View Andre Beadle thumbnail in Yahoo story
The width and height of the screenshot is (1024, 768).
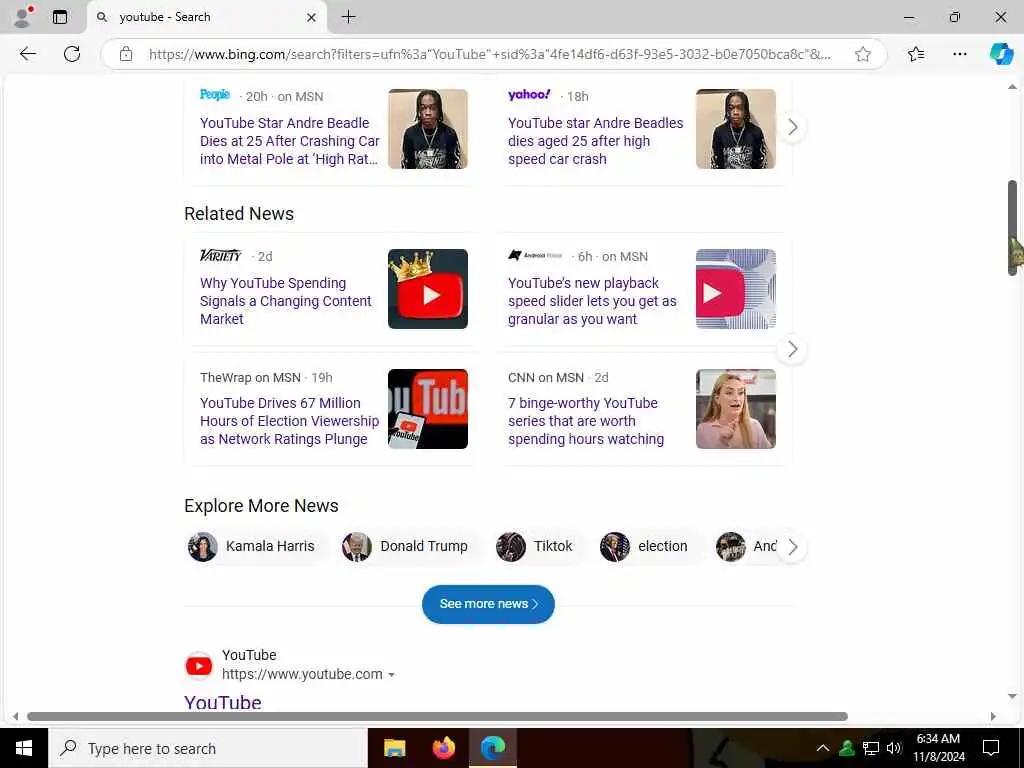point(736,129)
